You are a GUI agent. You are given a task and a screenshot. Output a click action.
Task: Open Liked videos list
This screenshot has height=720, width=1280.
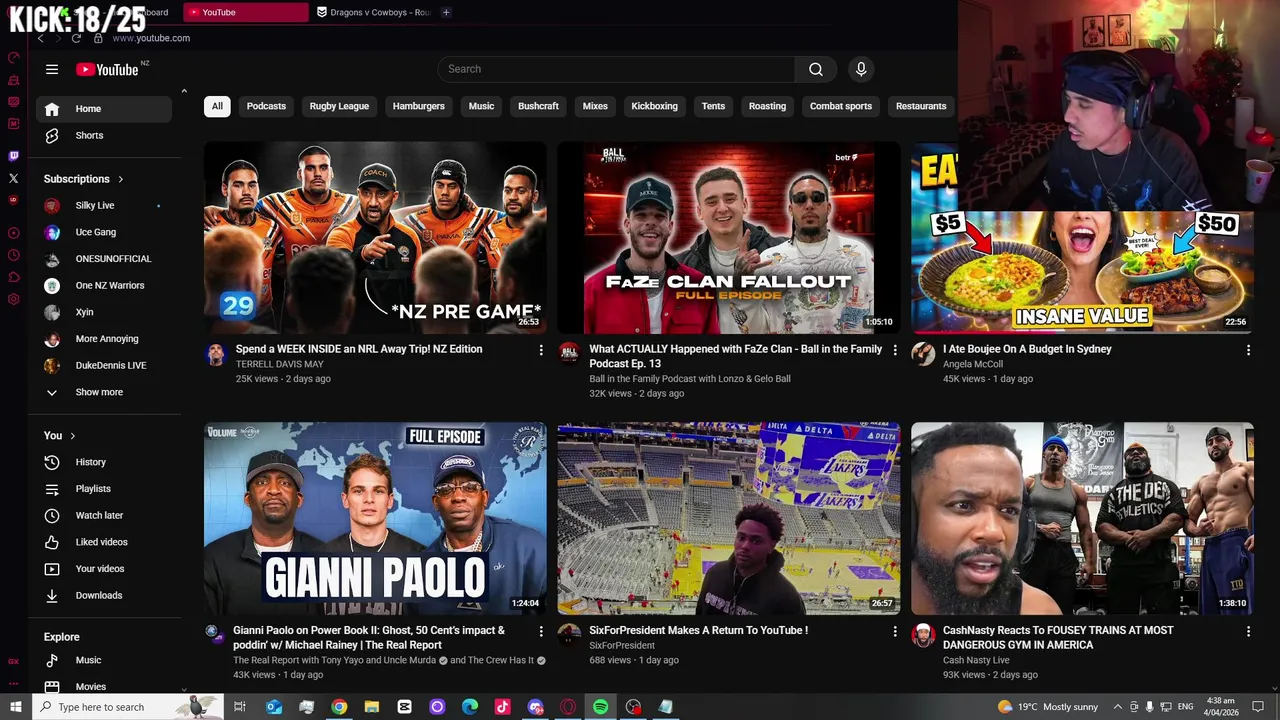tap(104, 542)
